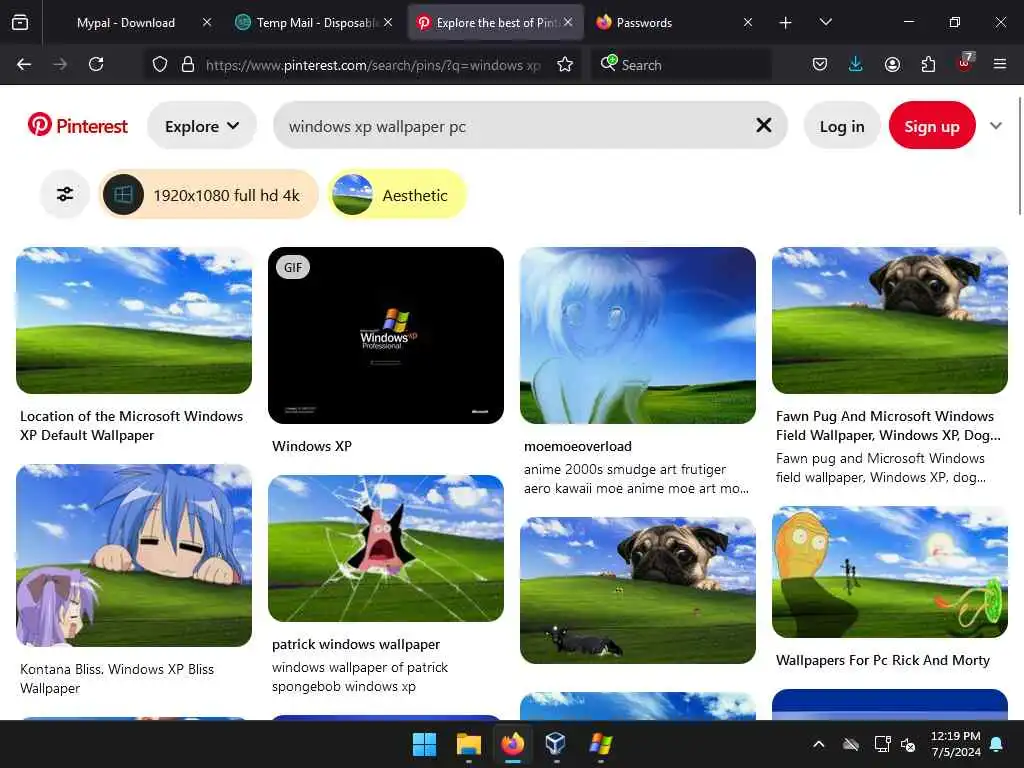This screenshot has width=1024, height=768.
Task: Select the Explore the best of Pinterest tab
Action: [496, 22]
